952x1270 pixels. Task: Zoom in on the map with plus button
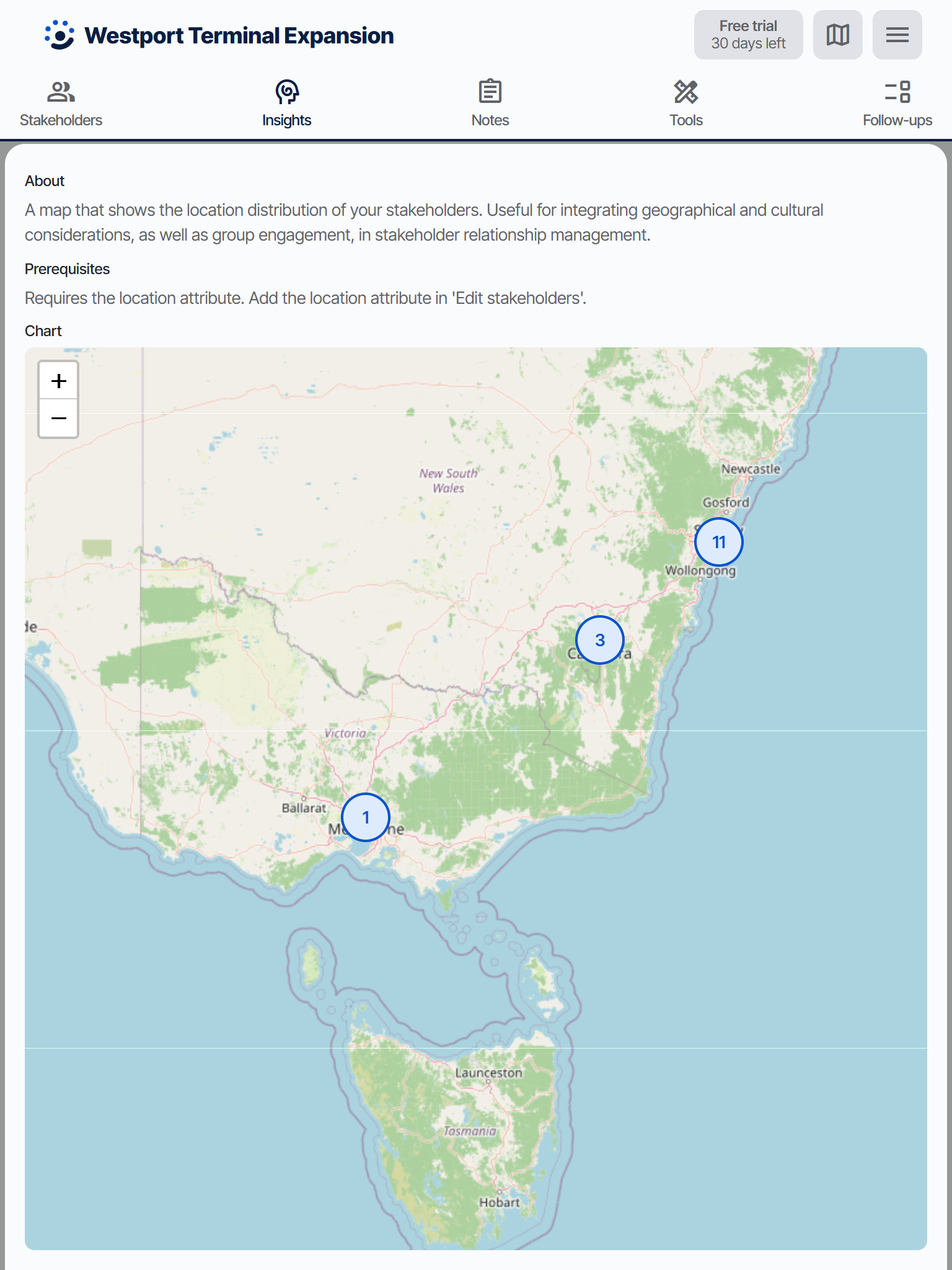coord(59,381)
